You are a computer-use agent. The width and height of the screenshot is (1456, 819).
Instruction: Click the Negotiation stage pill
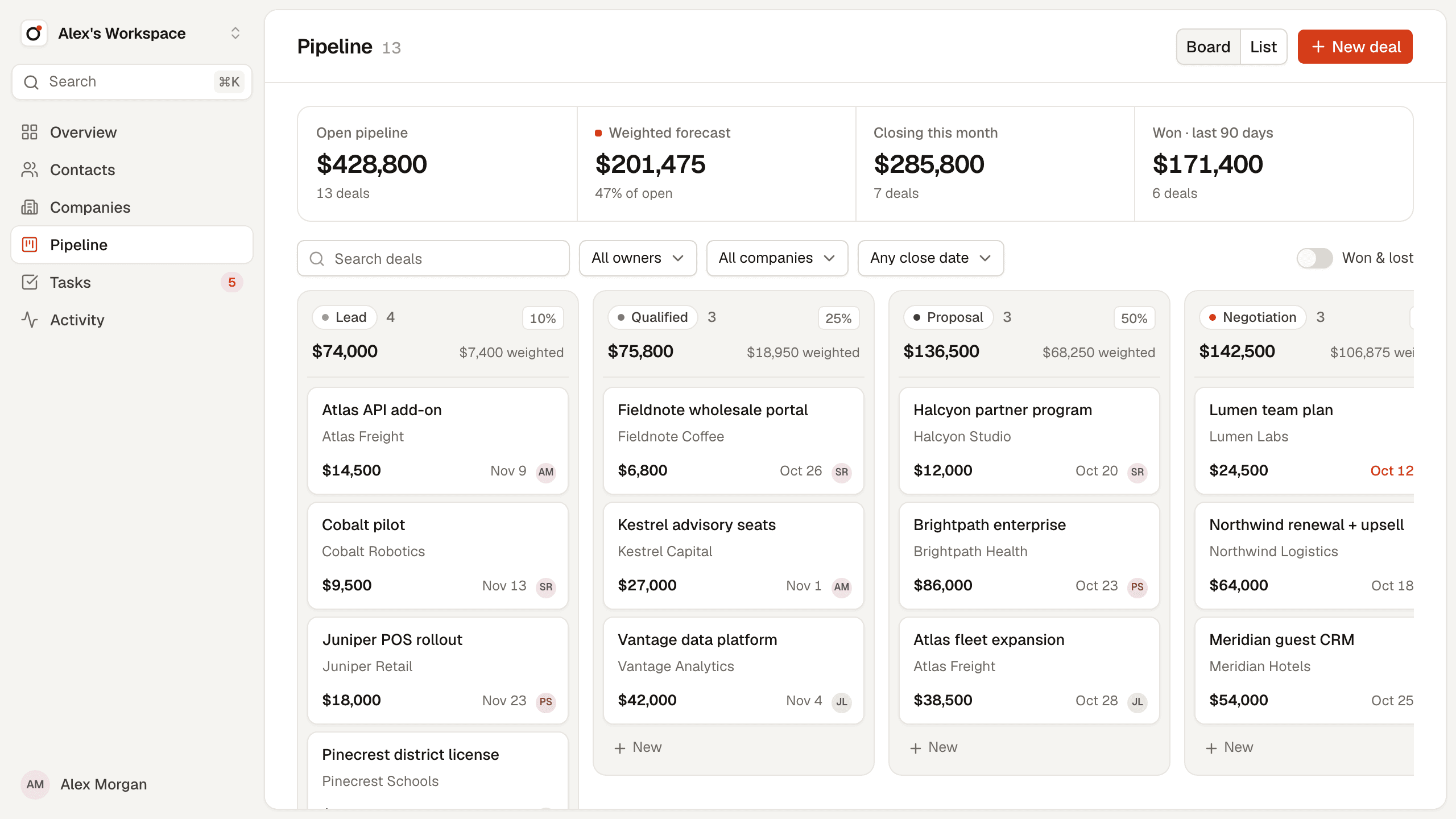(x=1253, y=317)
